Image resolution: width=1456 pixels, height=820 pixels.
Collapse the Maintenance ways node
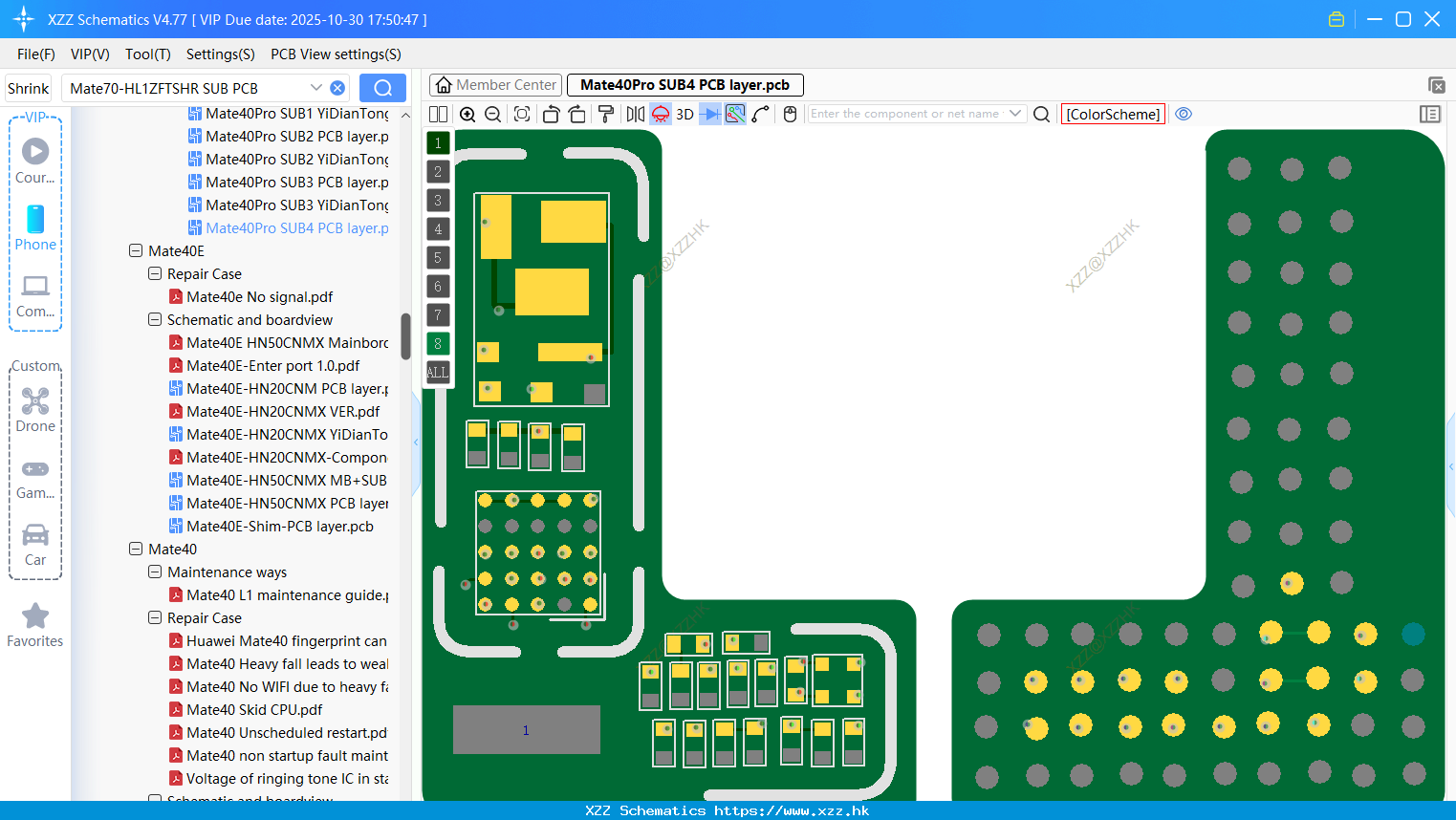point(155,572)
